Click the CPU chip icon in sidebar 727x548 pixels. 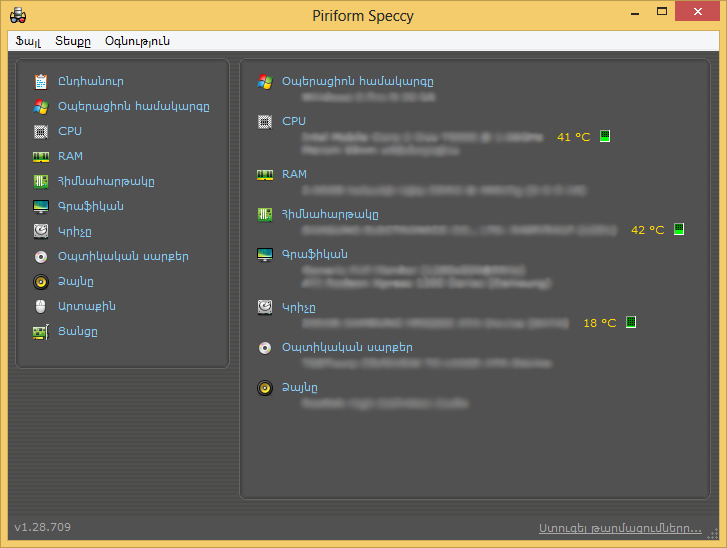pyautogui.click(x=41, y=132)
